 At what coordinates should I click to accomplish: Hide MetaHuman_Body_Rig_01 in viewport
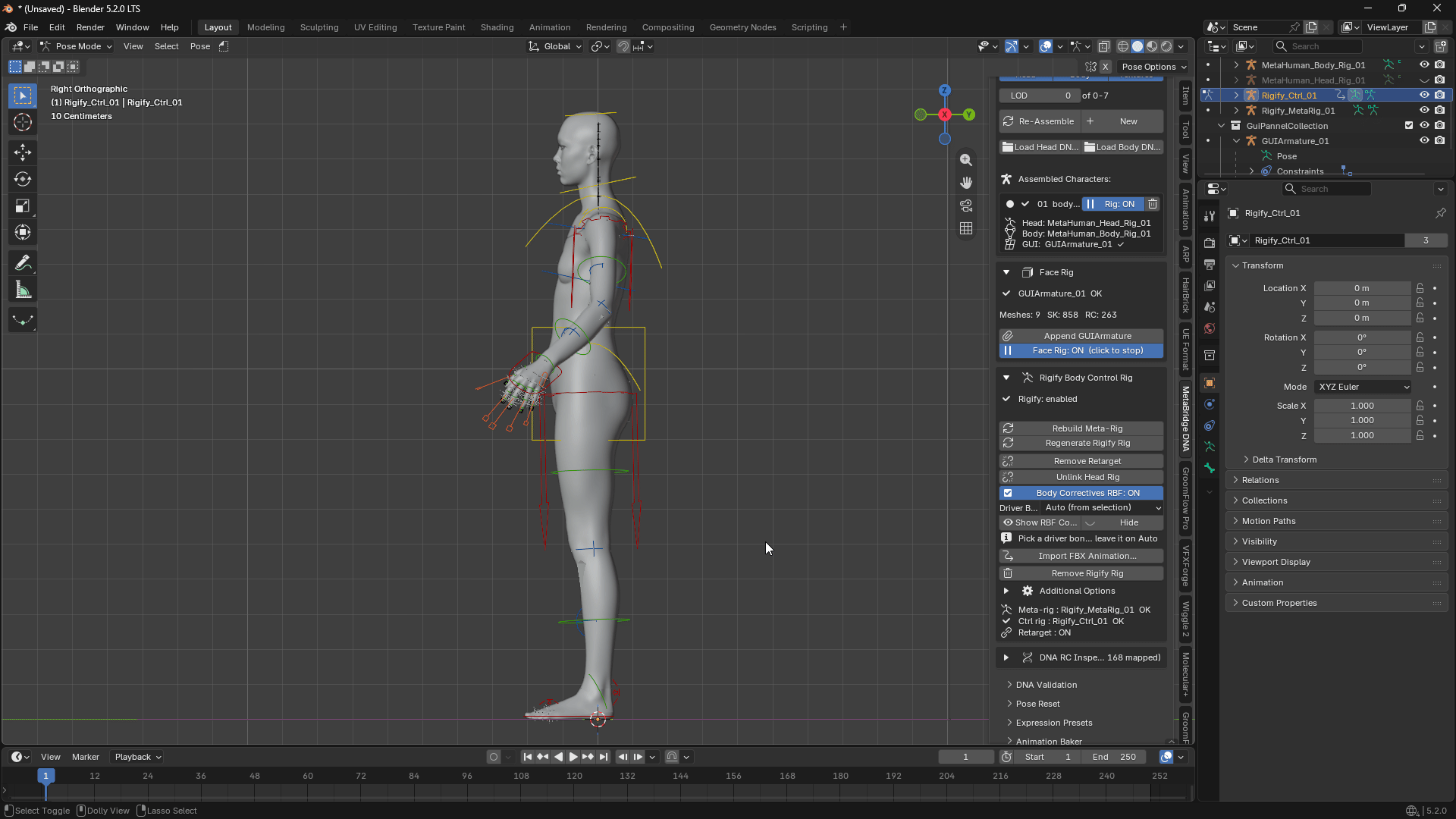(1424, 65)
